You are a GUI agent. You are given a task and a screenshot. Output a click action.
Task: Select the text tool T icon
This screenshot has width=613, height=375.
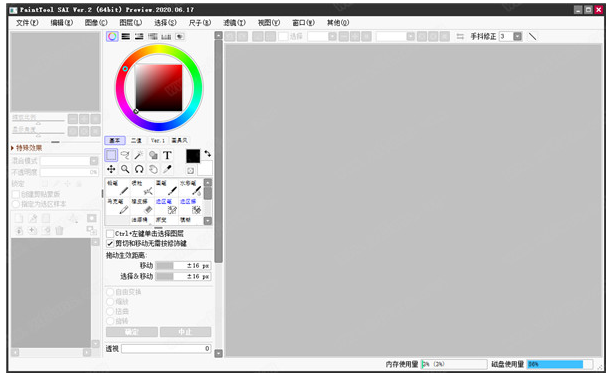(x=167, y=155)
